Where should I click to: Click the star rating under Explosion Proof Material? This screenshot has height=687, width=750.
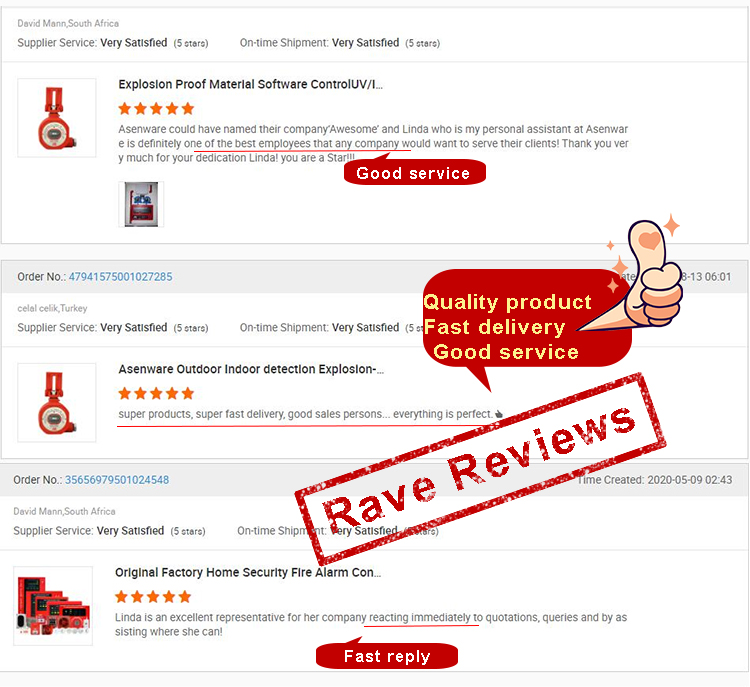pos(156,109)
